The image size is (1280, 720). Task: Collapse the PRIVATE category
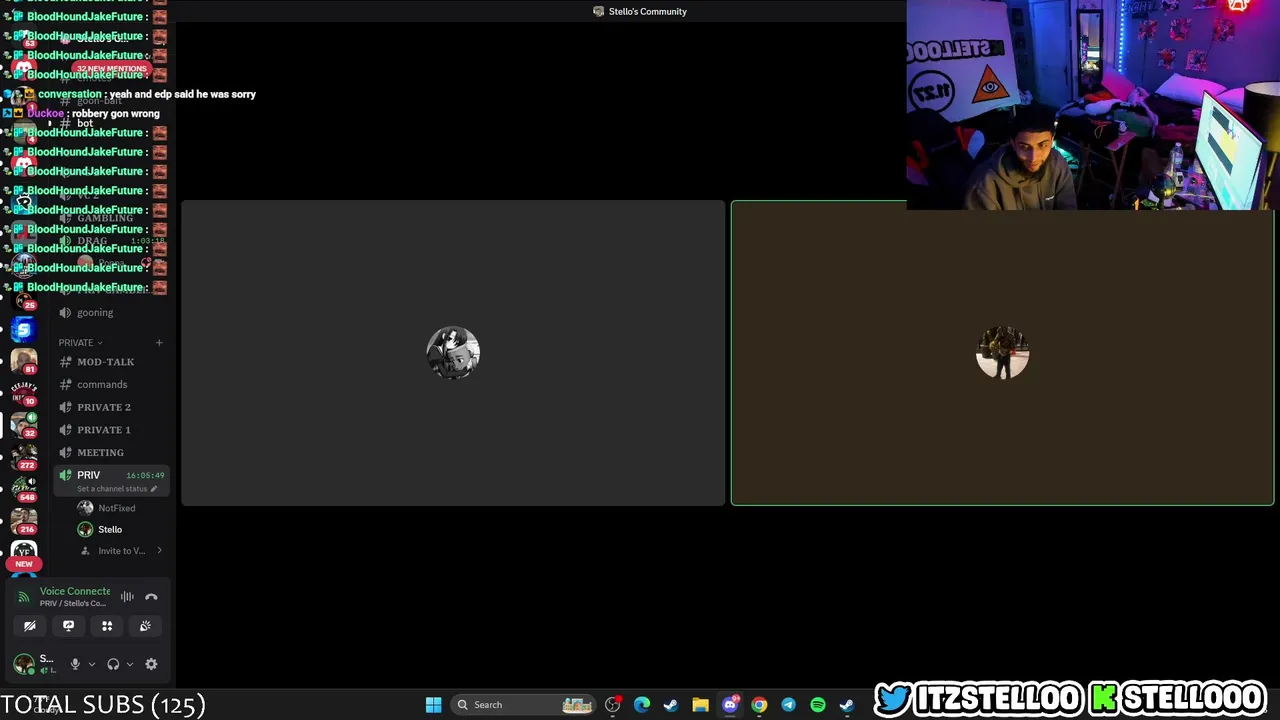coord(80,343)
